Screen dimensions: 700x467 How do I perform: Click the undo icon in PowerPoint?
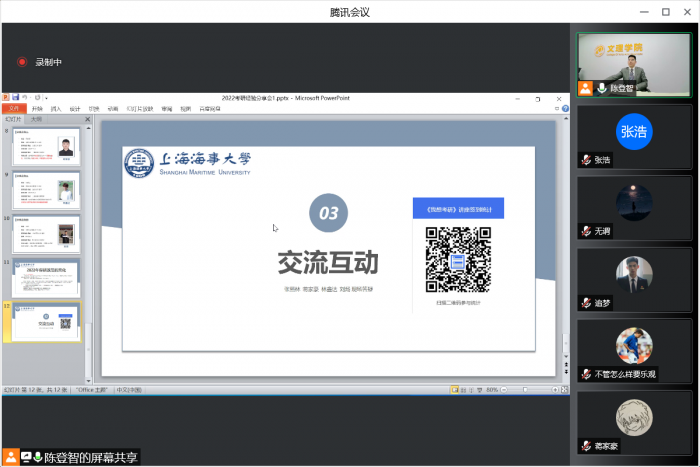point(25,97)
